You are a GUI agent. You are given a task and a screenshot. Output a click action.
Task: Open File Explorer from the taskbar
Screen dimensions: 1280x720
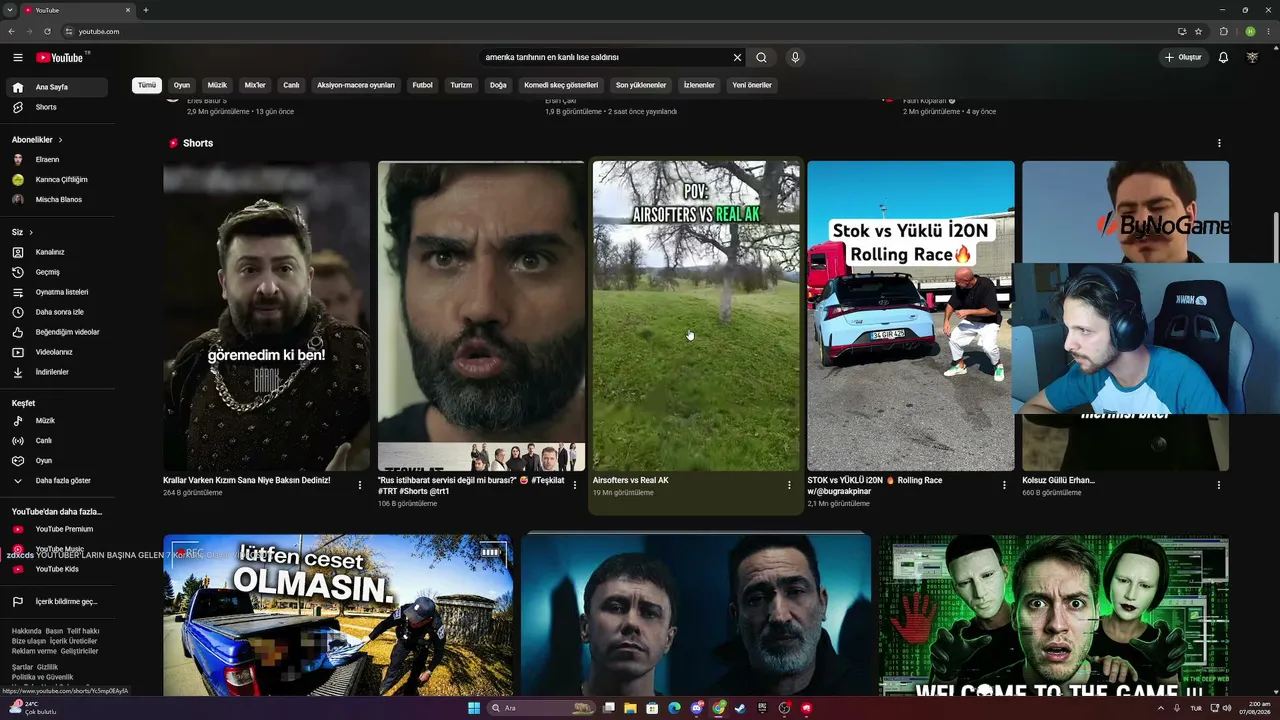(630, 708)
